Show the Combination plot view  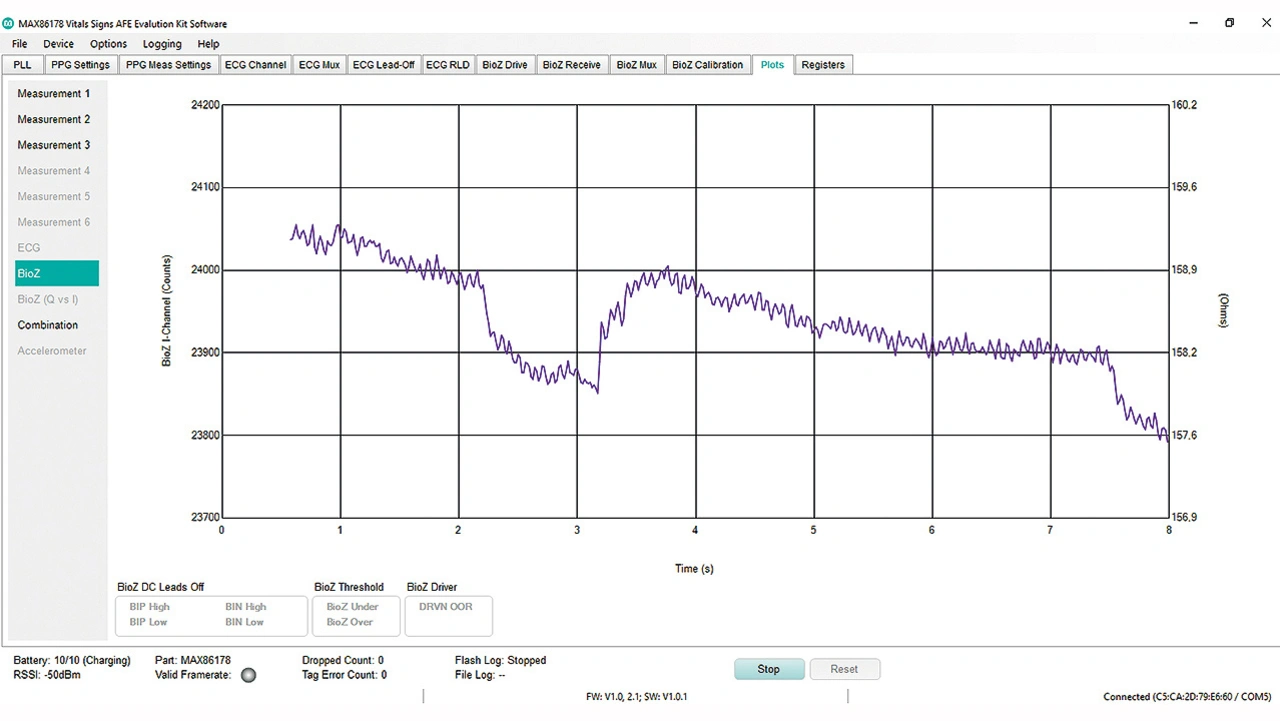[x=48, y=325]
